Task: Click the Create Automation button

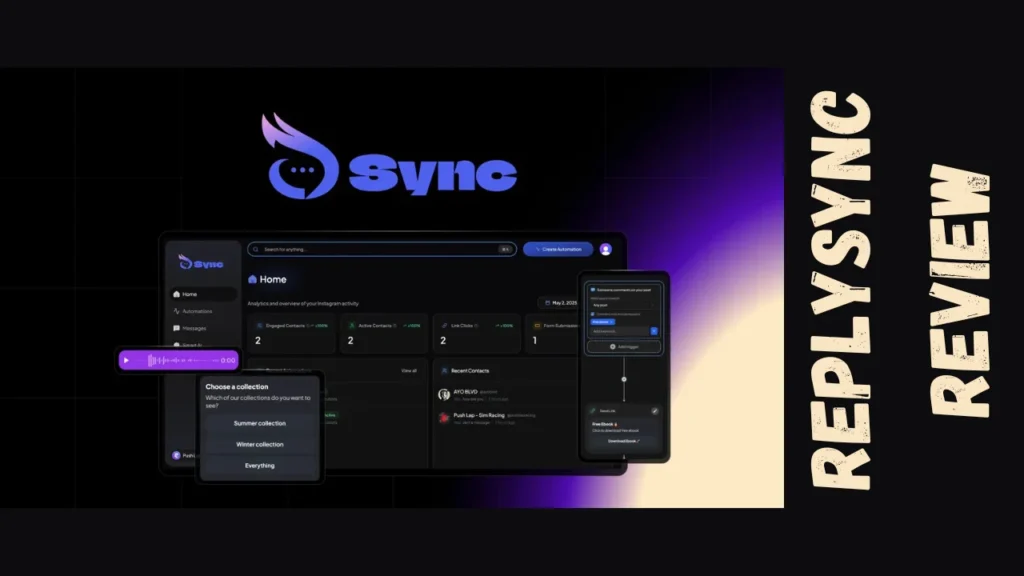Action: click(x=558, y=249)
